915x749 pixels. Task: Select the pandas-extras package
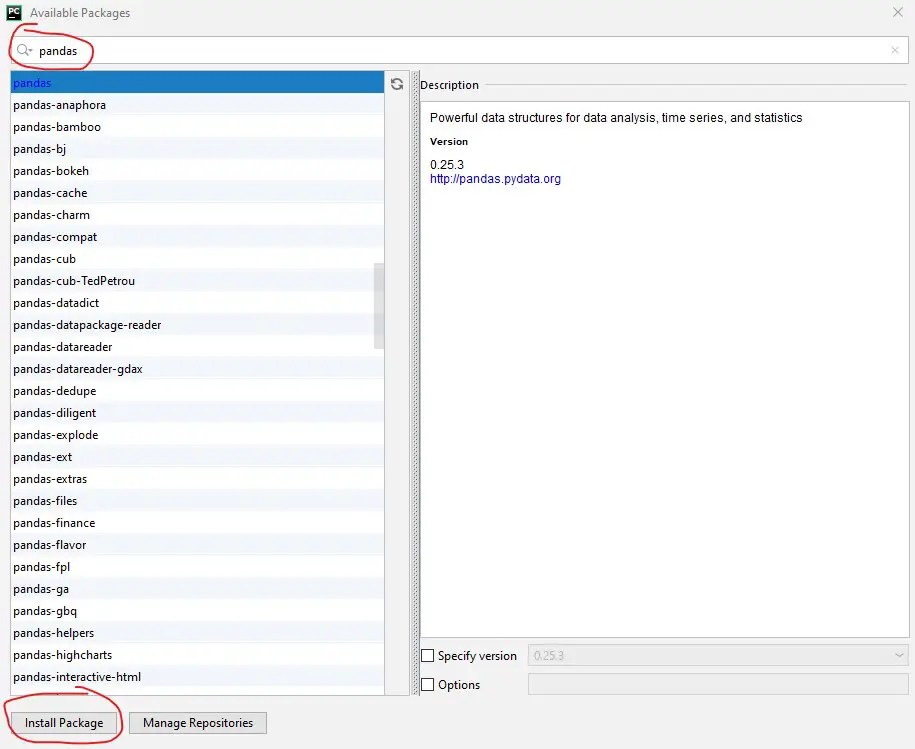(197, 478)
